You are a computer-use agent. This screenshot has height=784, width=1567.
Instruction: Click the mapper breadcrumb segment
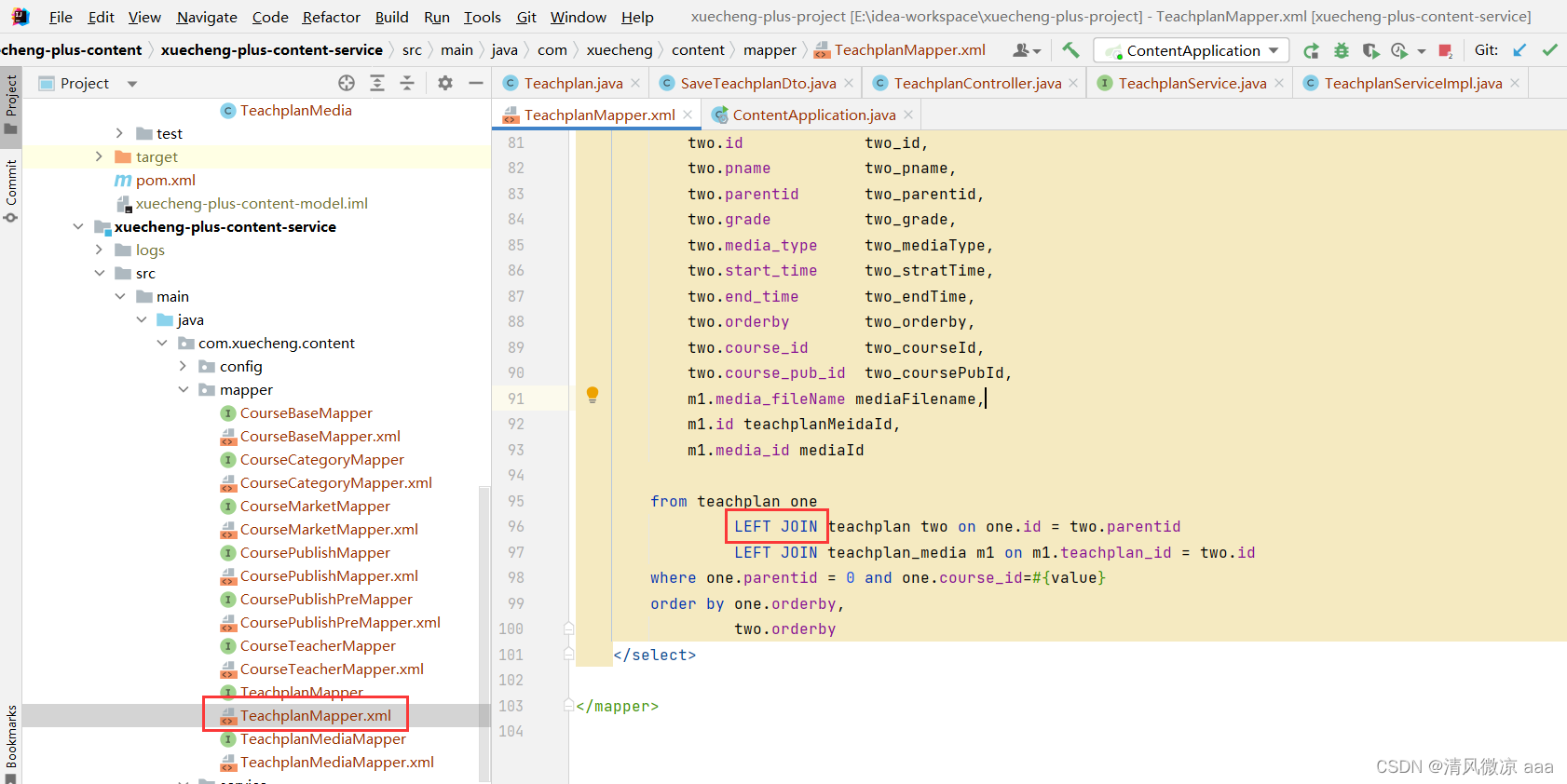[x=770, y=50]
